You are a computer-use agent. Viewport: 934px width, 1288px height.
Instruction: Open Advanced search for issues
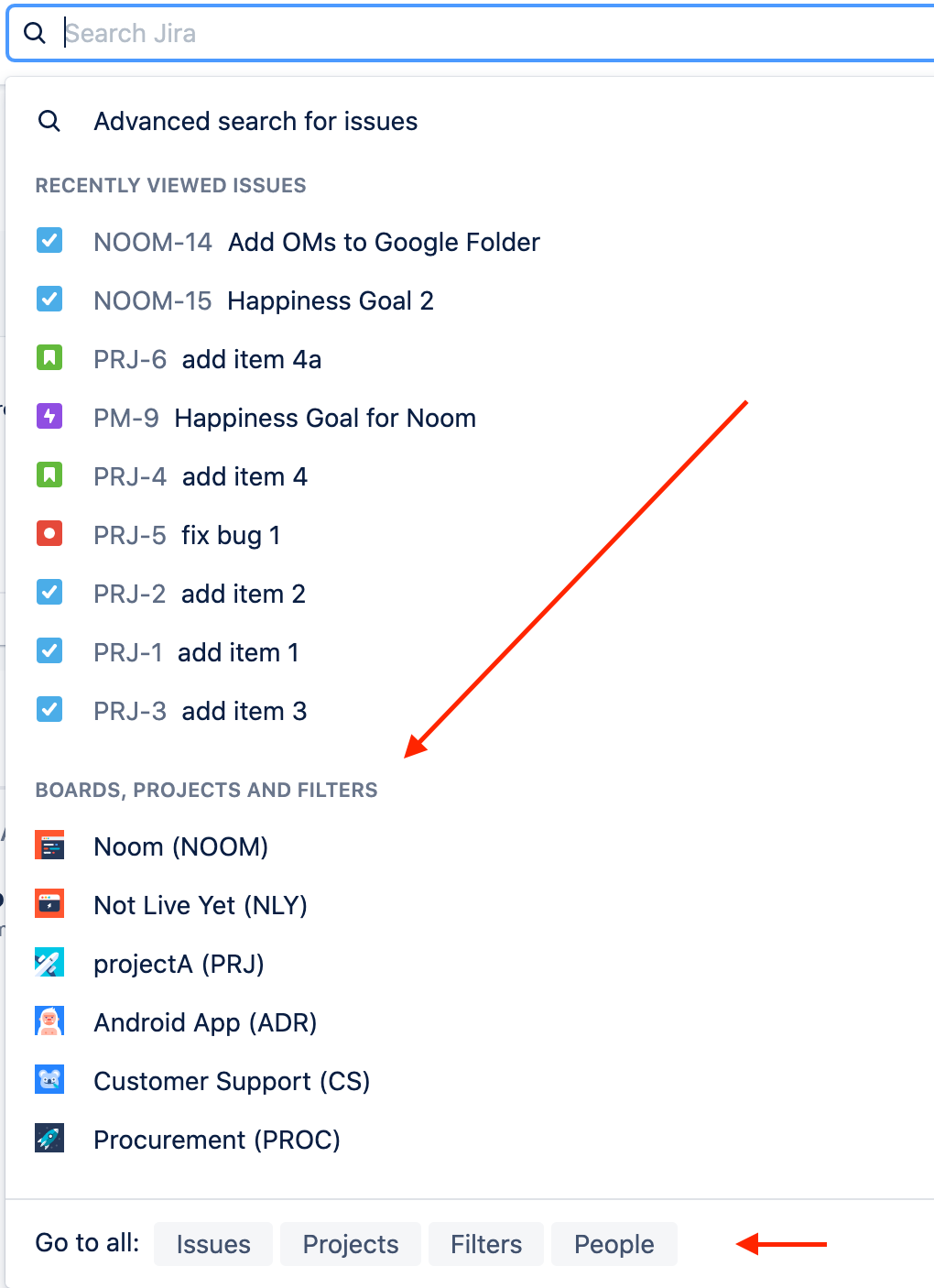[255, 122]
